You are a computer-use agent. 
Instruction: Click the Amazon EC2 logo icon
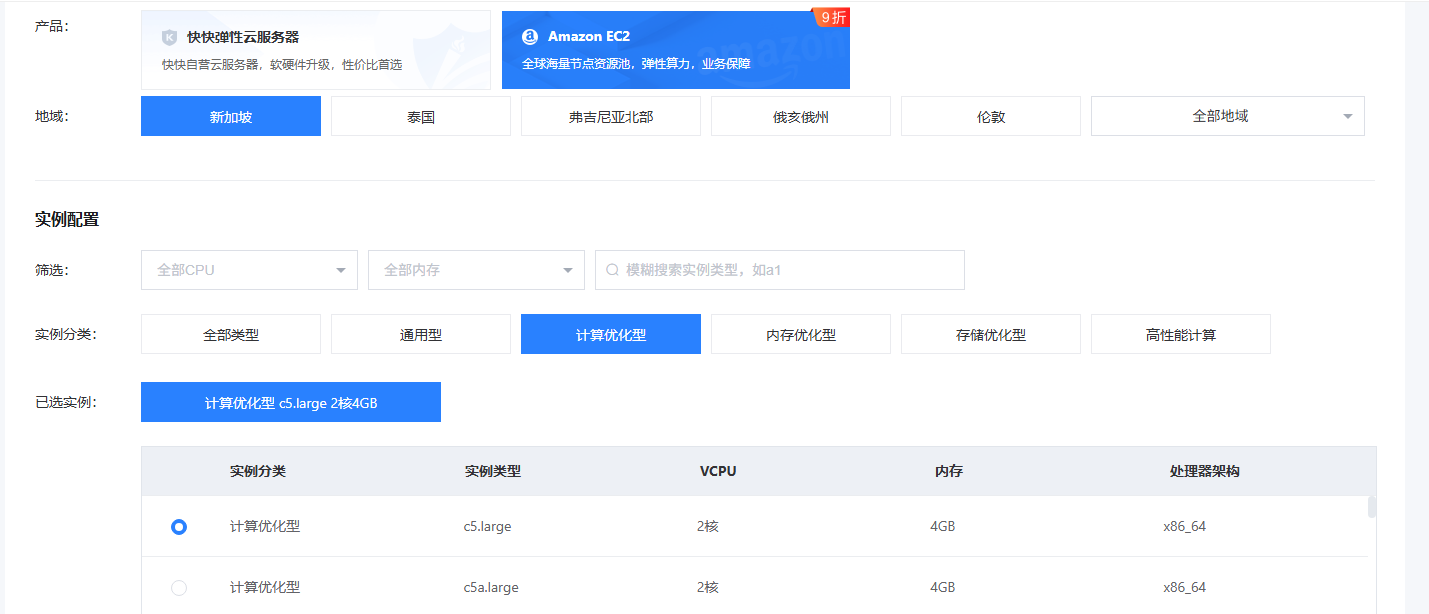pyautogui.click(x=530, y=37)
